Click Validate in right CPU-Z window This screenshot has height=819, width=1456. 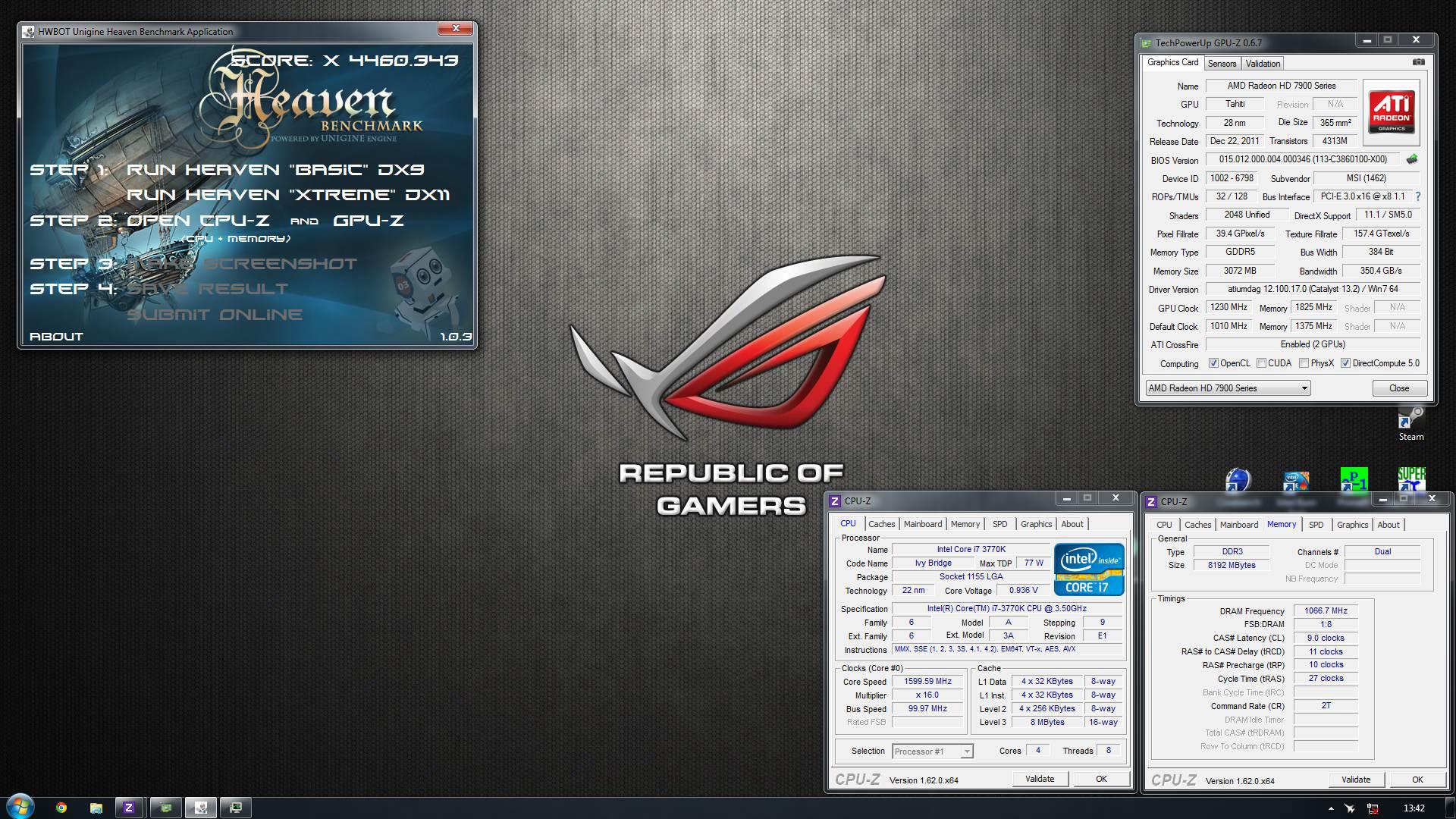click(1356, 780)
